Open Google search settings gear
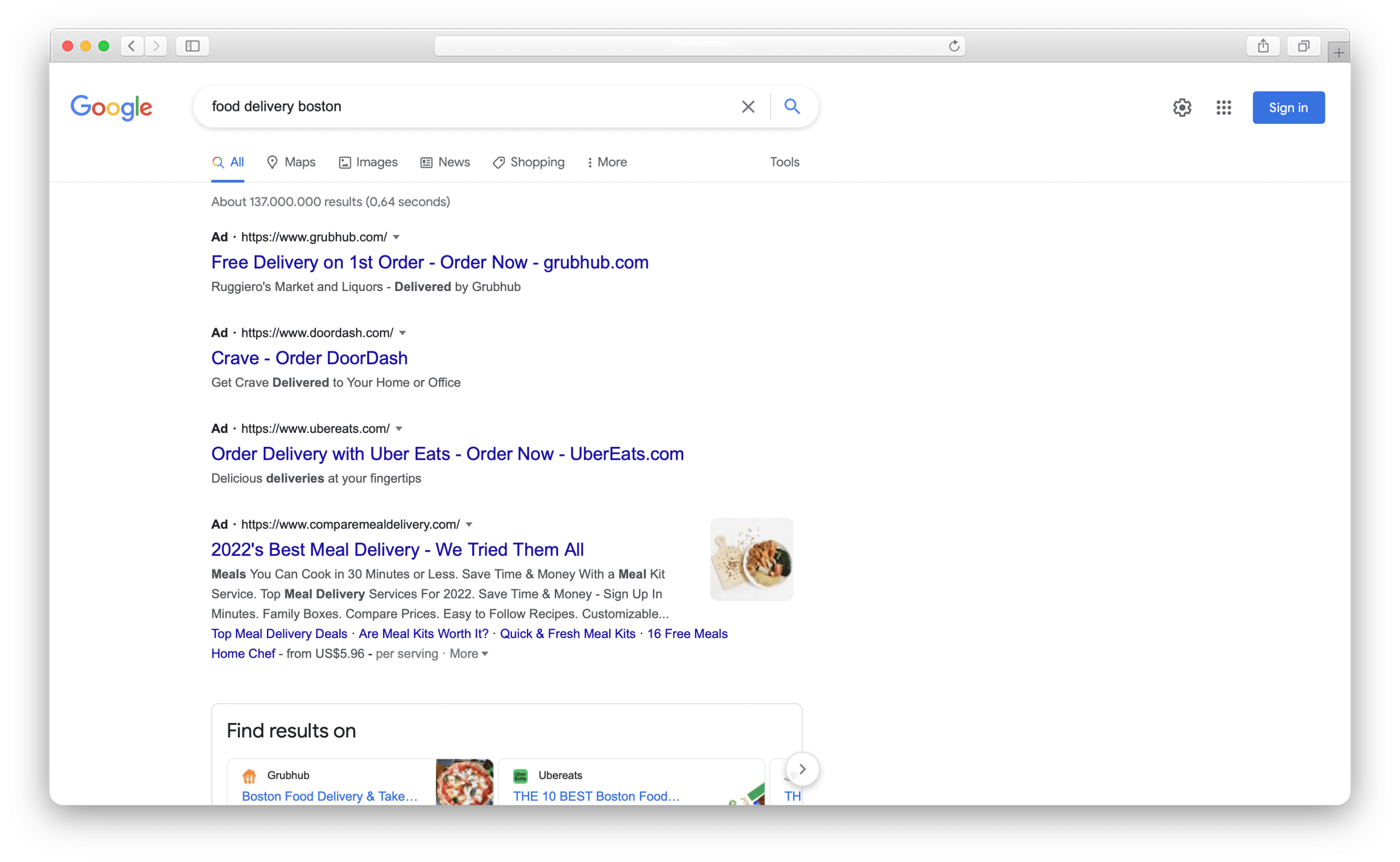1400x862 pixels. pyautogui.click(x=1182, y=108)
